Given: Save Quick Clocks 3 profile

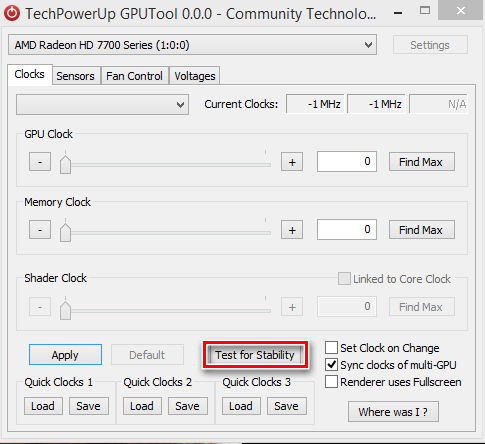Looking at the screenshot, I should point(287,406).
